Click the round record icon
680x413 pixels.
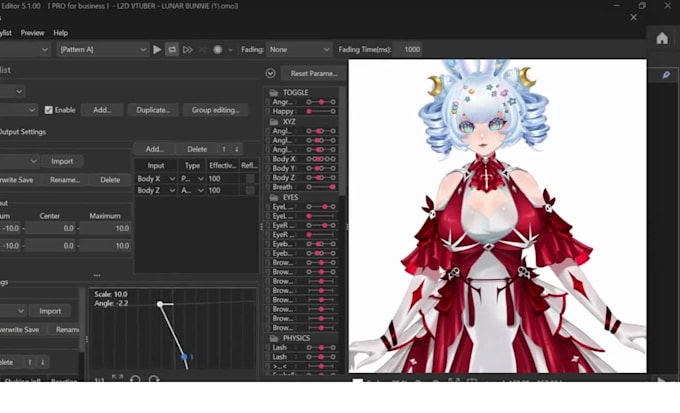tap(218, 49)
